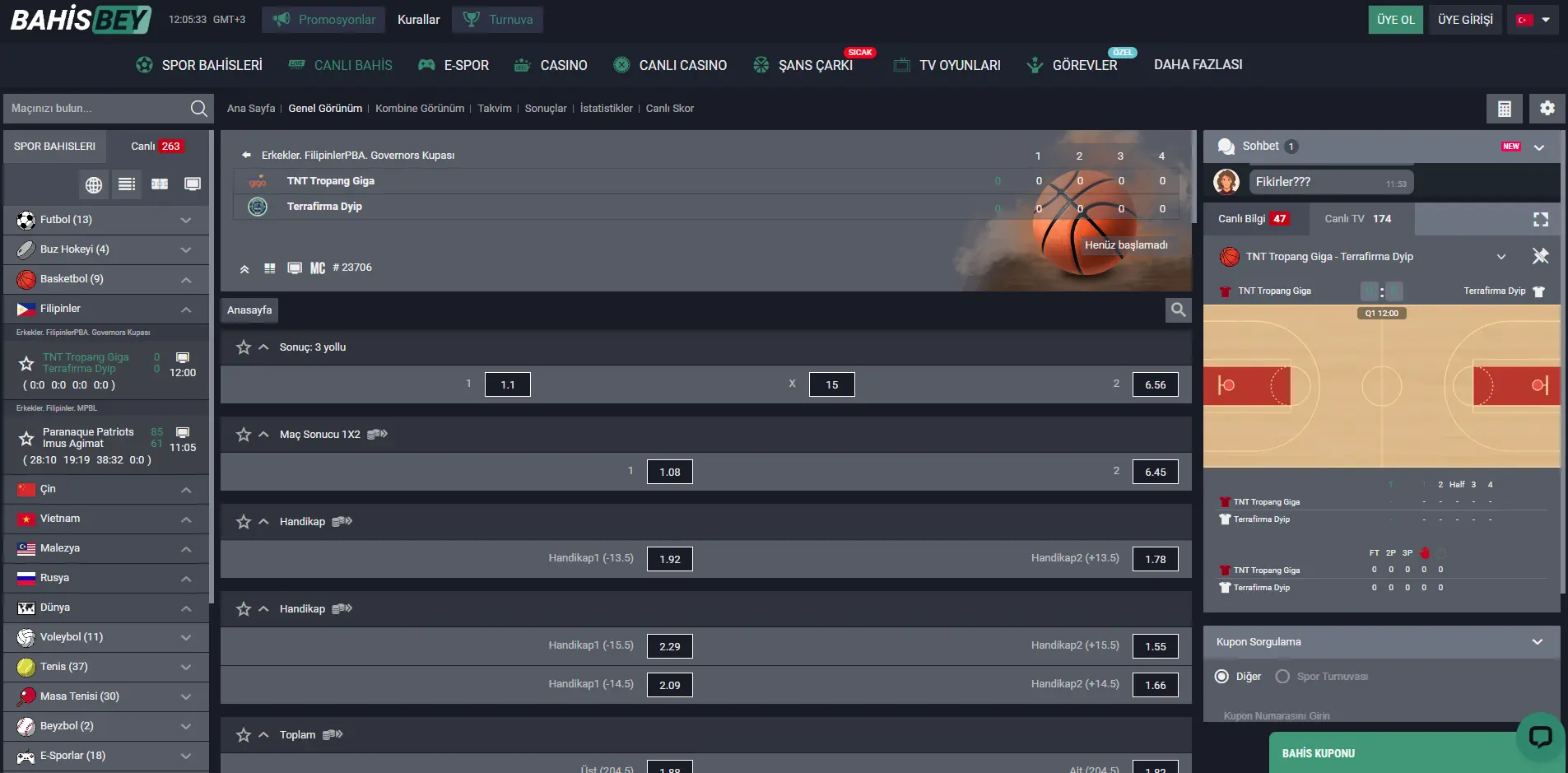Expand the Voleybol (11) category
The height and width of the screenshot is (773, 1568).
[x=106, y=637]
